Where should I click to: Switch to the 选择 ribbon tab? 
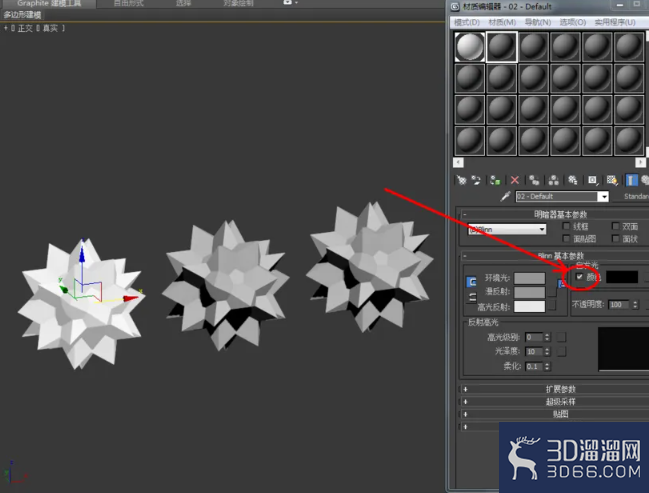point(183,3)
